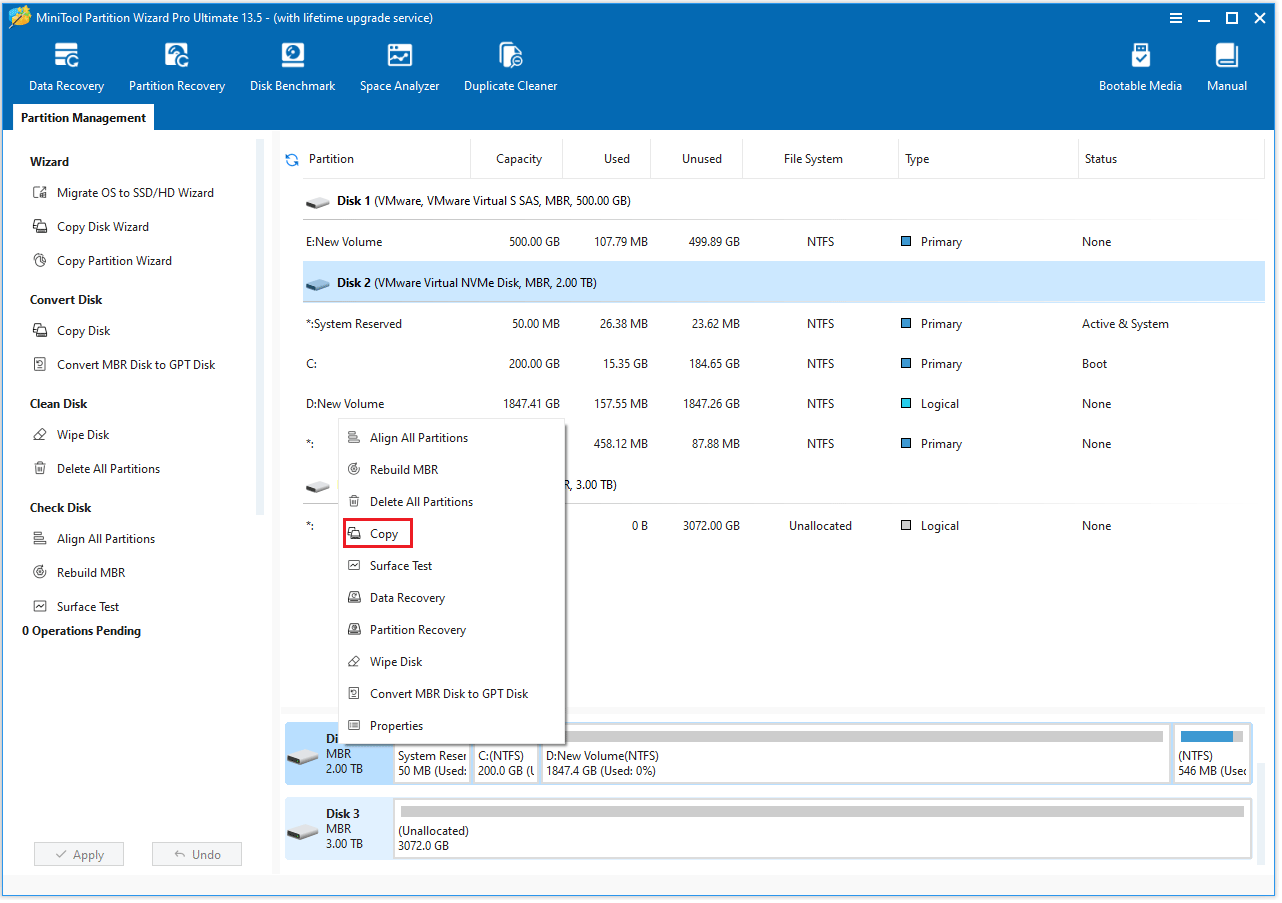Select Rebuild MBR in the context menu
The image size is (1282, 903).
(x=404, y=469)
